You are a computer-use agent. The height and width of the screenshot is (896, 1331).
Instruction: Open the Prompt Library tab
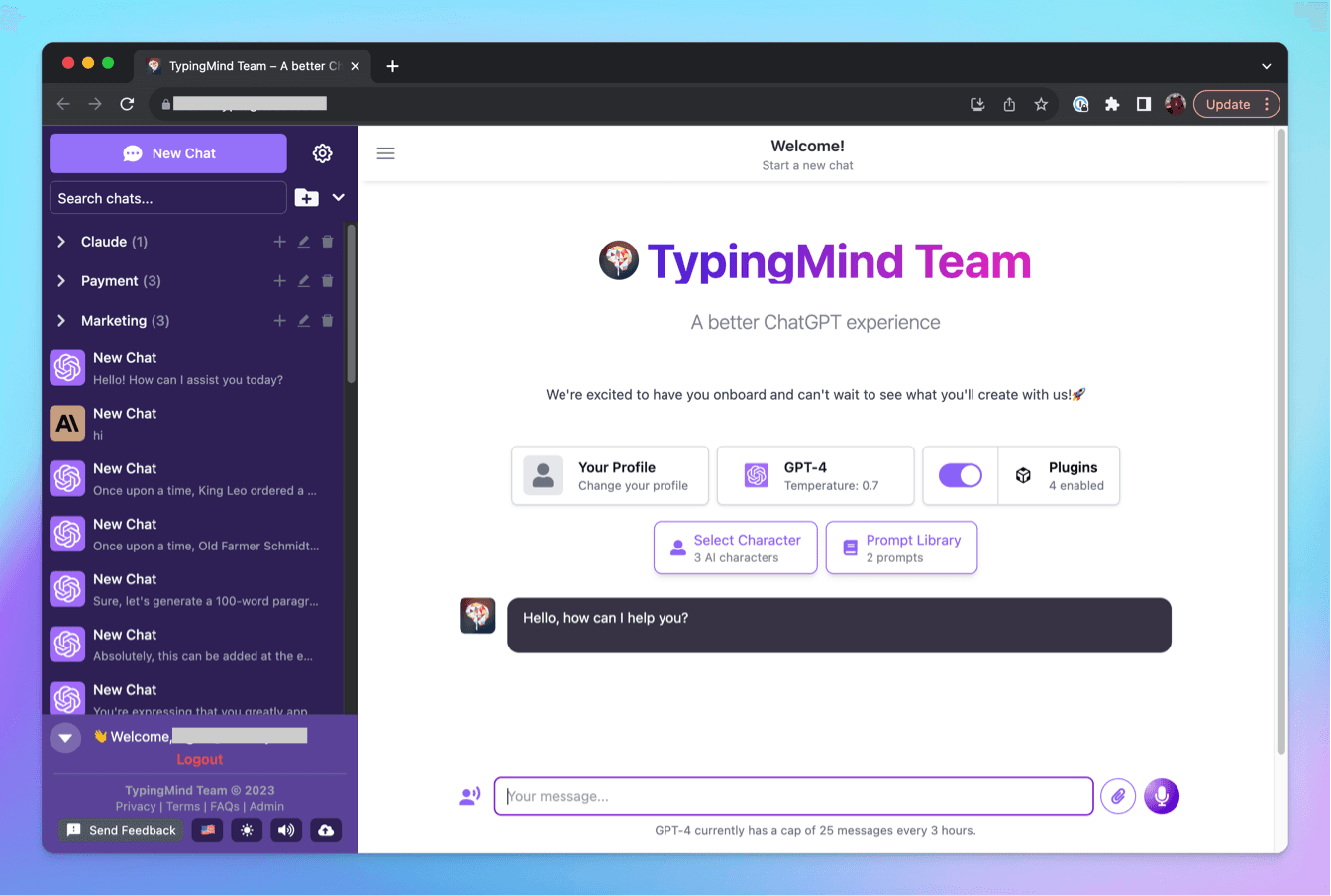click(901, 548)
